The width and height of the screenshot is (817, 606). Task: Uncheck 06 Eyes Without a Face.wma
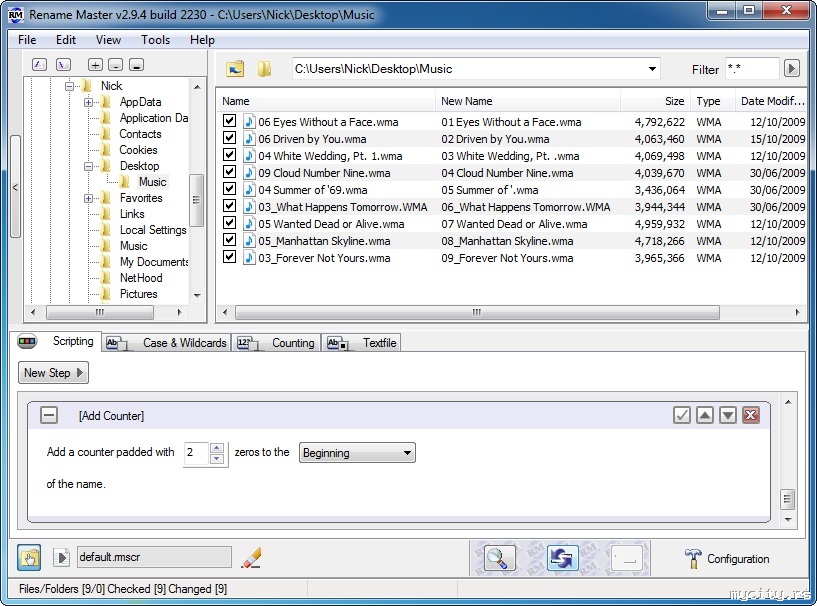coord(230,122)
